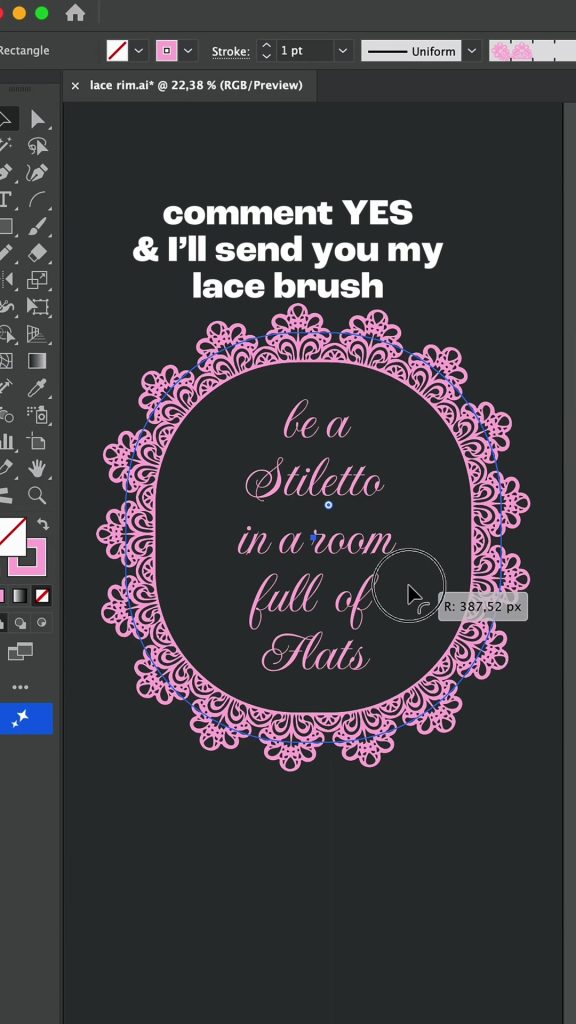
Task: Open the blue generative sparkle button
Action: pos(24,718)
